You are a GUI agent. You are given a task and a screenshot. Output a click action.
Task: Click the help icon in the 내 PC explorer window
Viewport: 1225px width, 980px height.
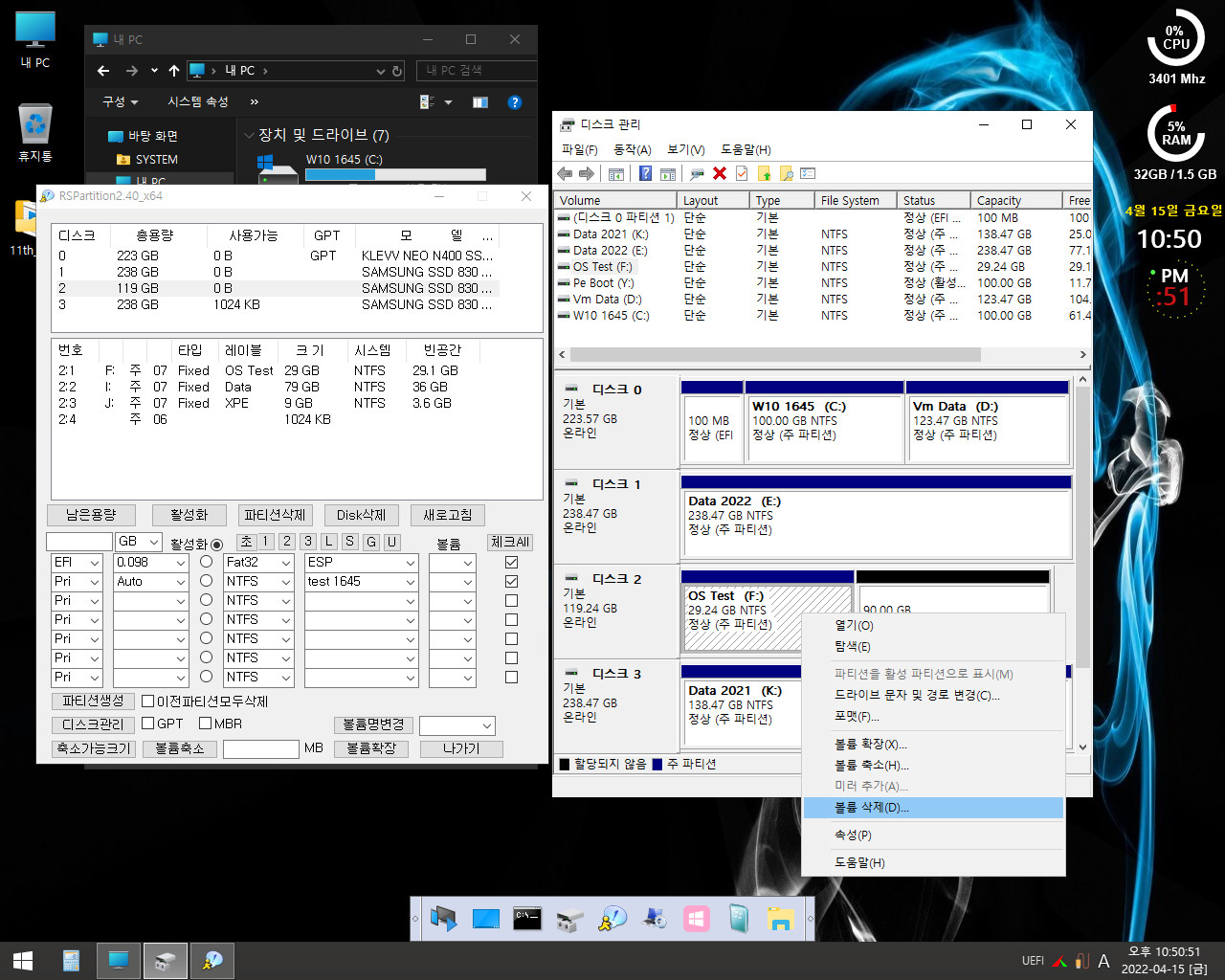[x=514, y=101]
